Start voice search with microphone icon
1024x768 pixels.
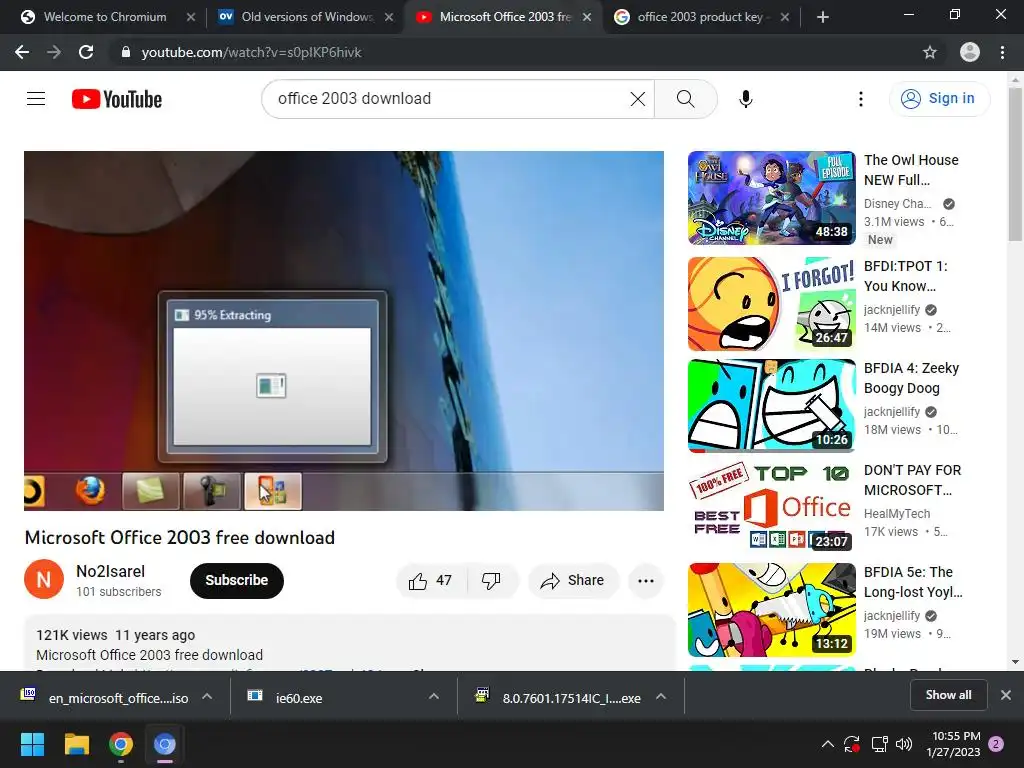pyautogui.click(x=746, y=99)
